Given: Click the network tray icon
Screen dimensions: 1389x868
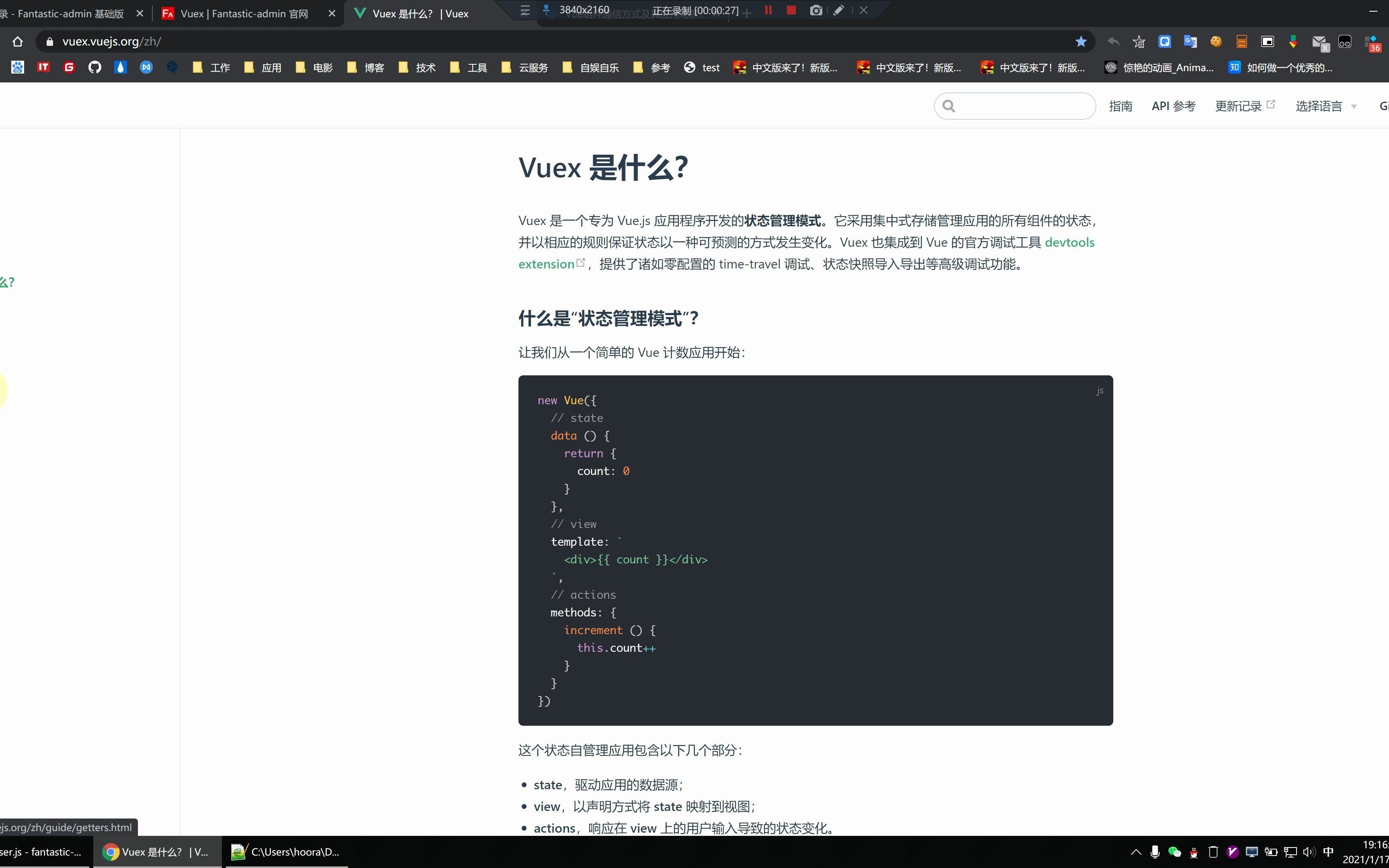Looking at the screenshot, I should point(1290,852).
